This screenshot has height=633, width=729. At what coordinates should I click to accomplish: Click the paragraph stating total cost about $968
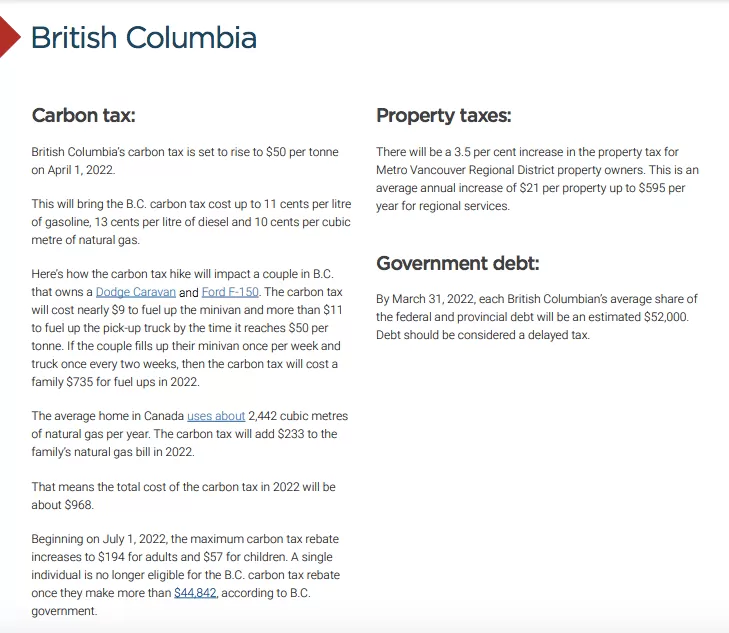183,496
